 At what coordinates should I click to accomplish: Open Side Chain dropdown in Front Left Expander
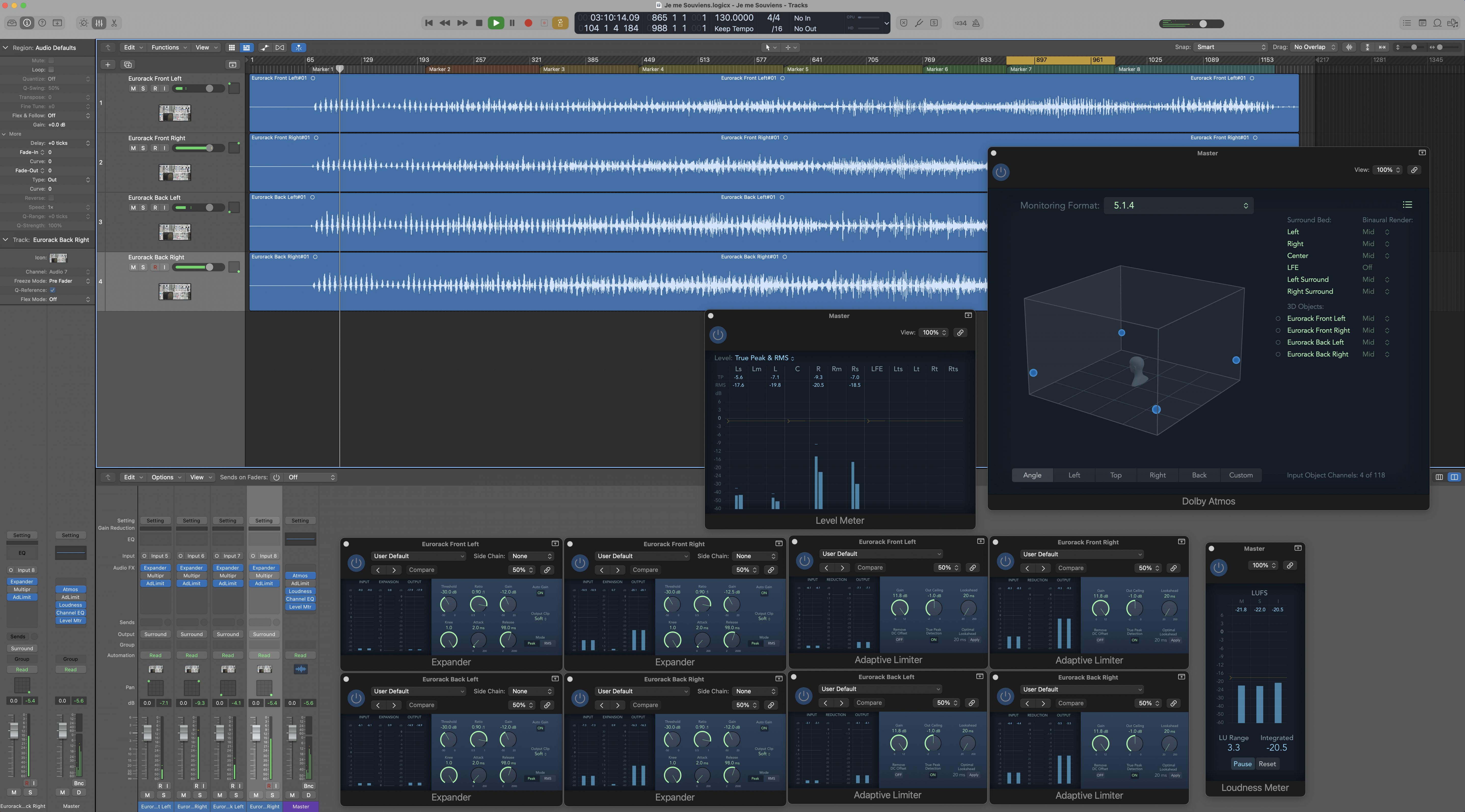531,556
